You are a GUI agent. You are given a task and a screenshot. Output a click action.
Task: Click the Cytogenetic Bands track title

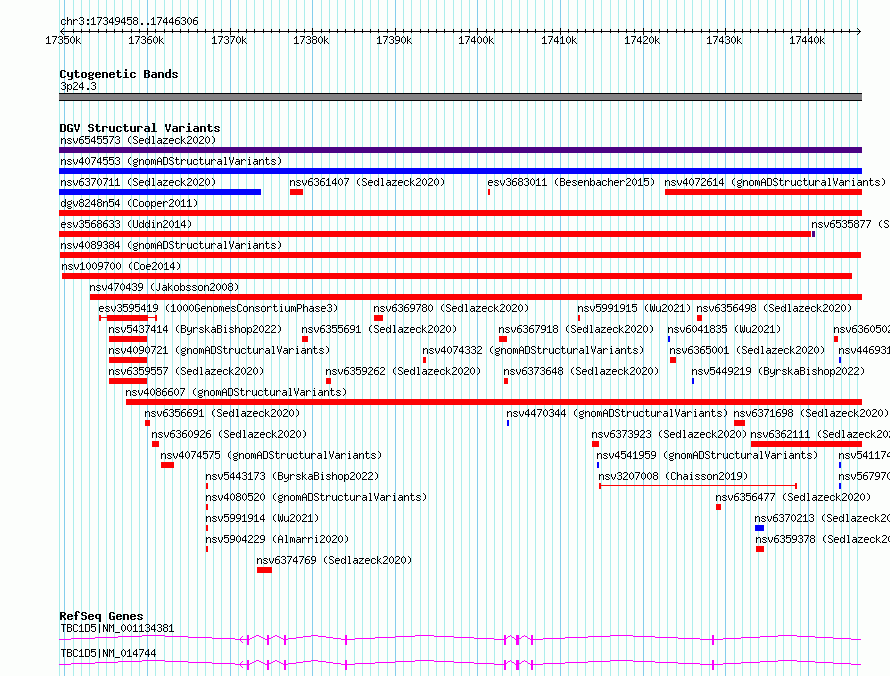[119, 74]
